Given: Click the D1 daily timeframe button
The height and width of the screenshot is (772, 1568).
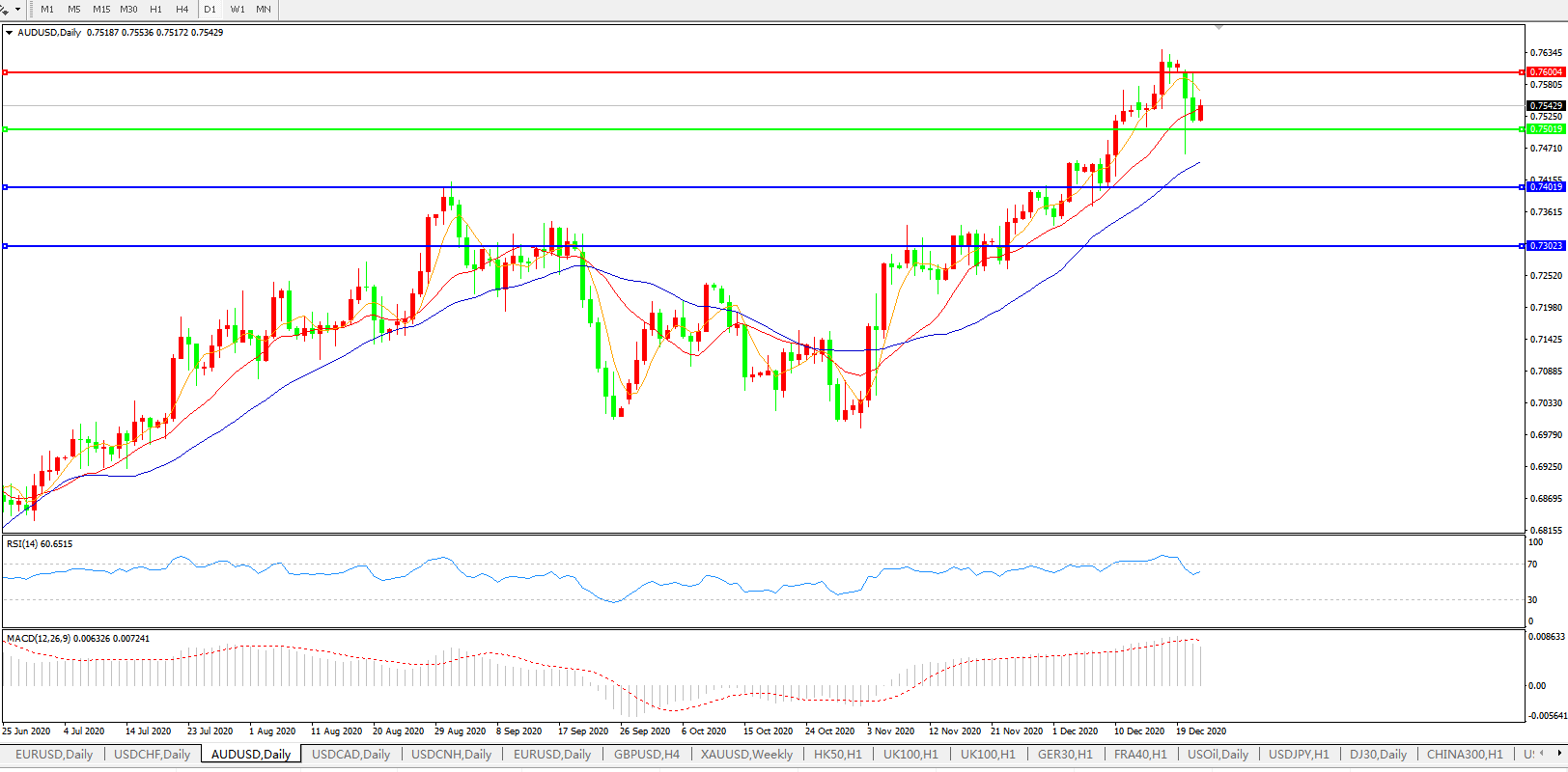Looking at the screenshot, I should coord(210,10).
